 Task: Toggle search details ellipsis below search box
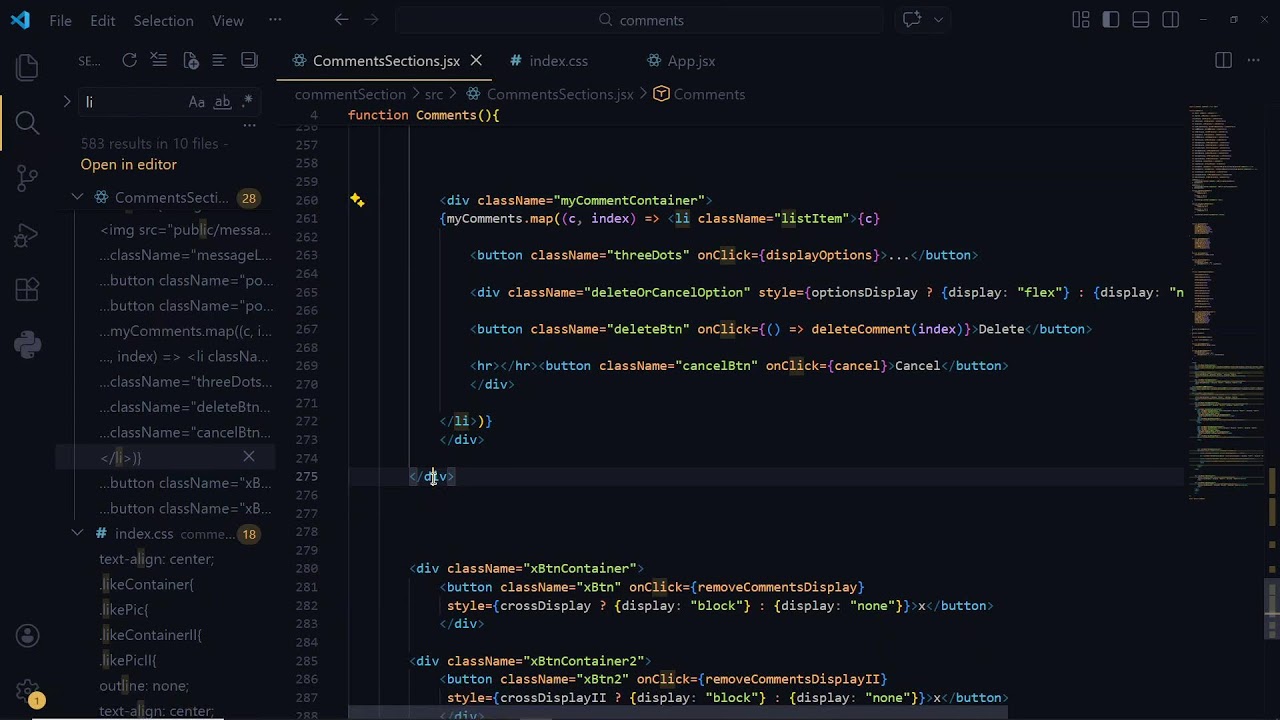pyautogui.click(x=250, y=126)
